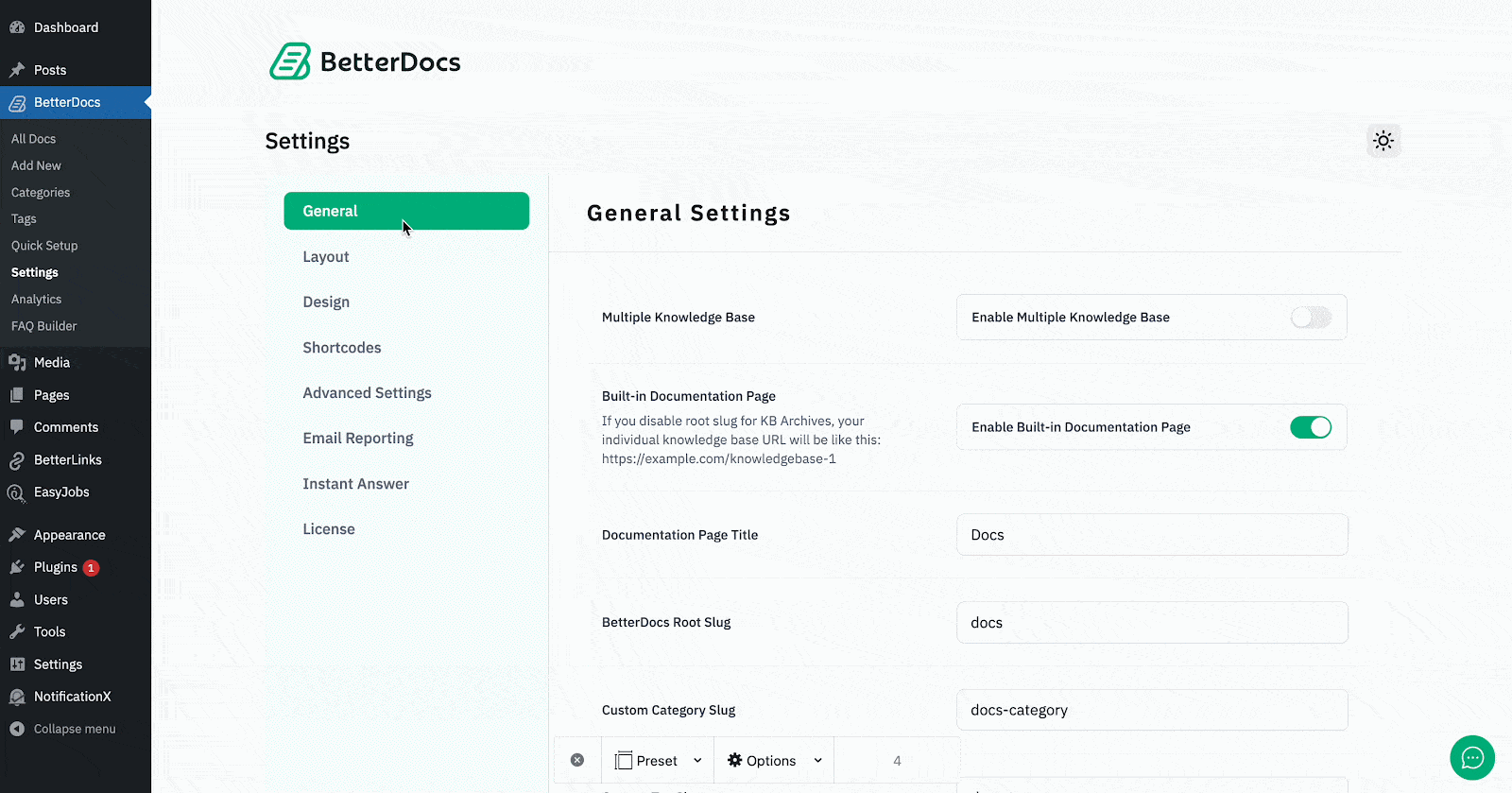Open NotificationX in the sidebar
The height and width of the screenshot is (793, 1512).
[72, 697]
